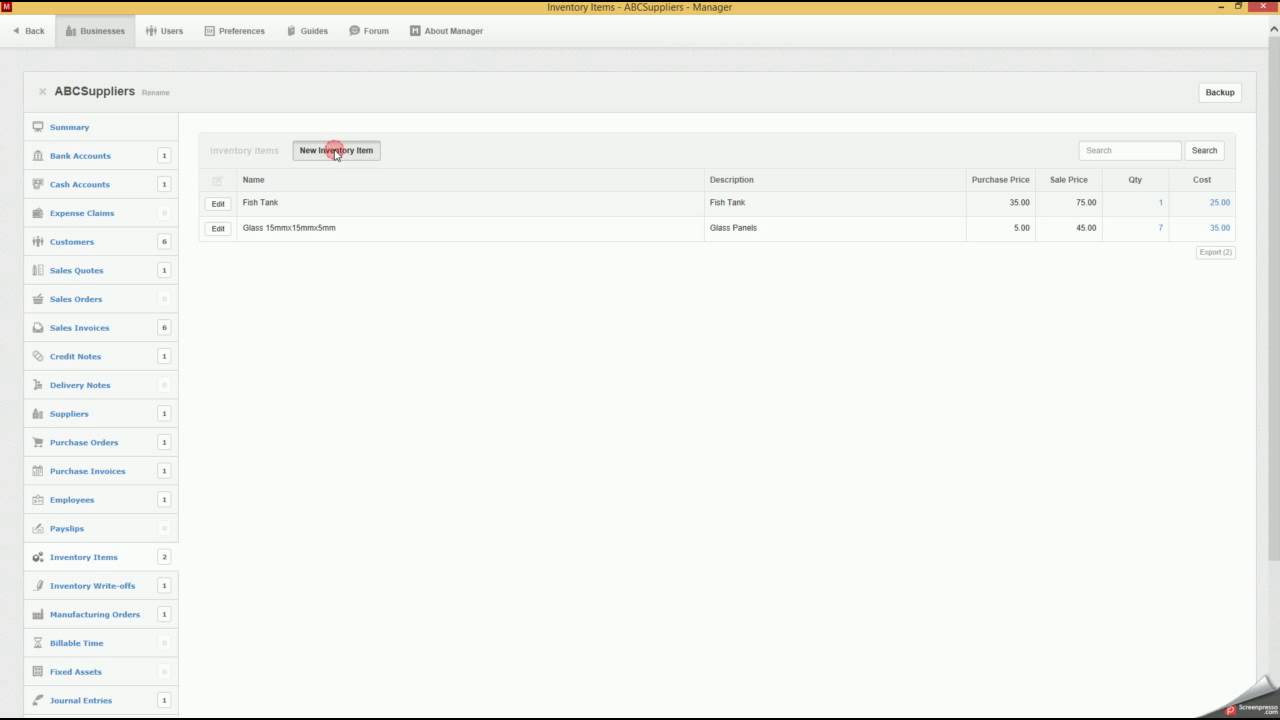Click the Glass Panels description cell
This screenshot has width=1280, height=720.
835,228
